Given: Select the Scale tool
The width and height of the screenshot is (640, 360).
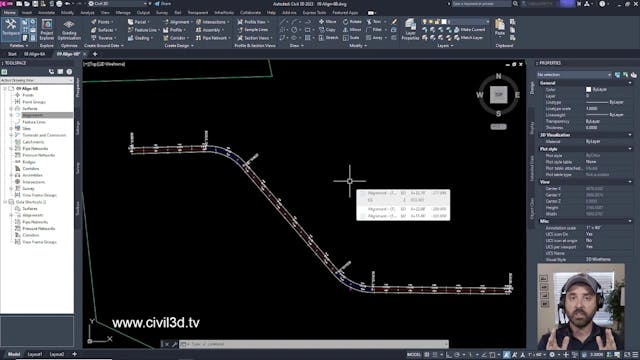Looking at the screenshot, I should tap(351, 38).
